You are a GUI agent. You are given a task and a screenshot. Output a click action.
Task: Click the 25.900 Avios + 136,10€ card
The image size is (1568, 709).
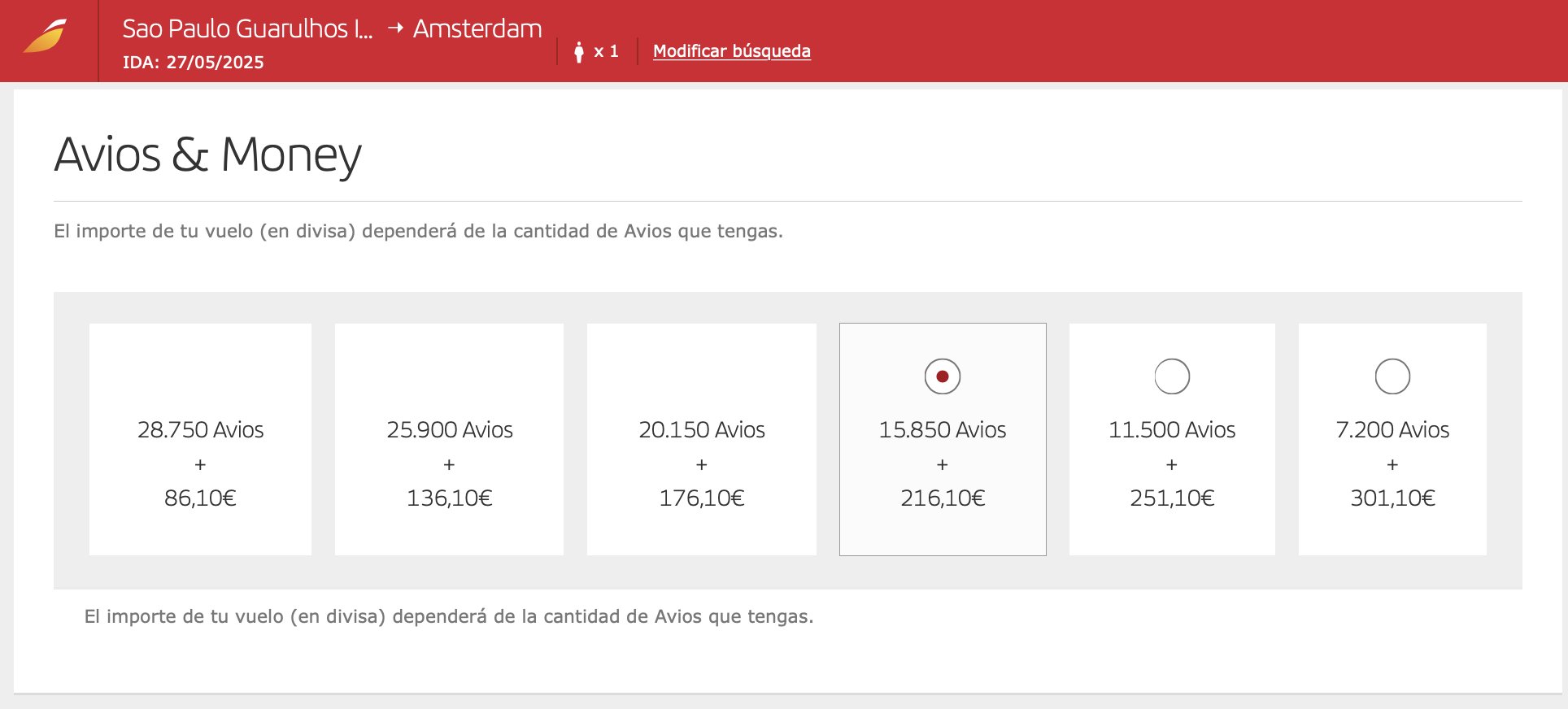click(449, 440)
